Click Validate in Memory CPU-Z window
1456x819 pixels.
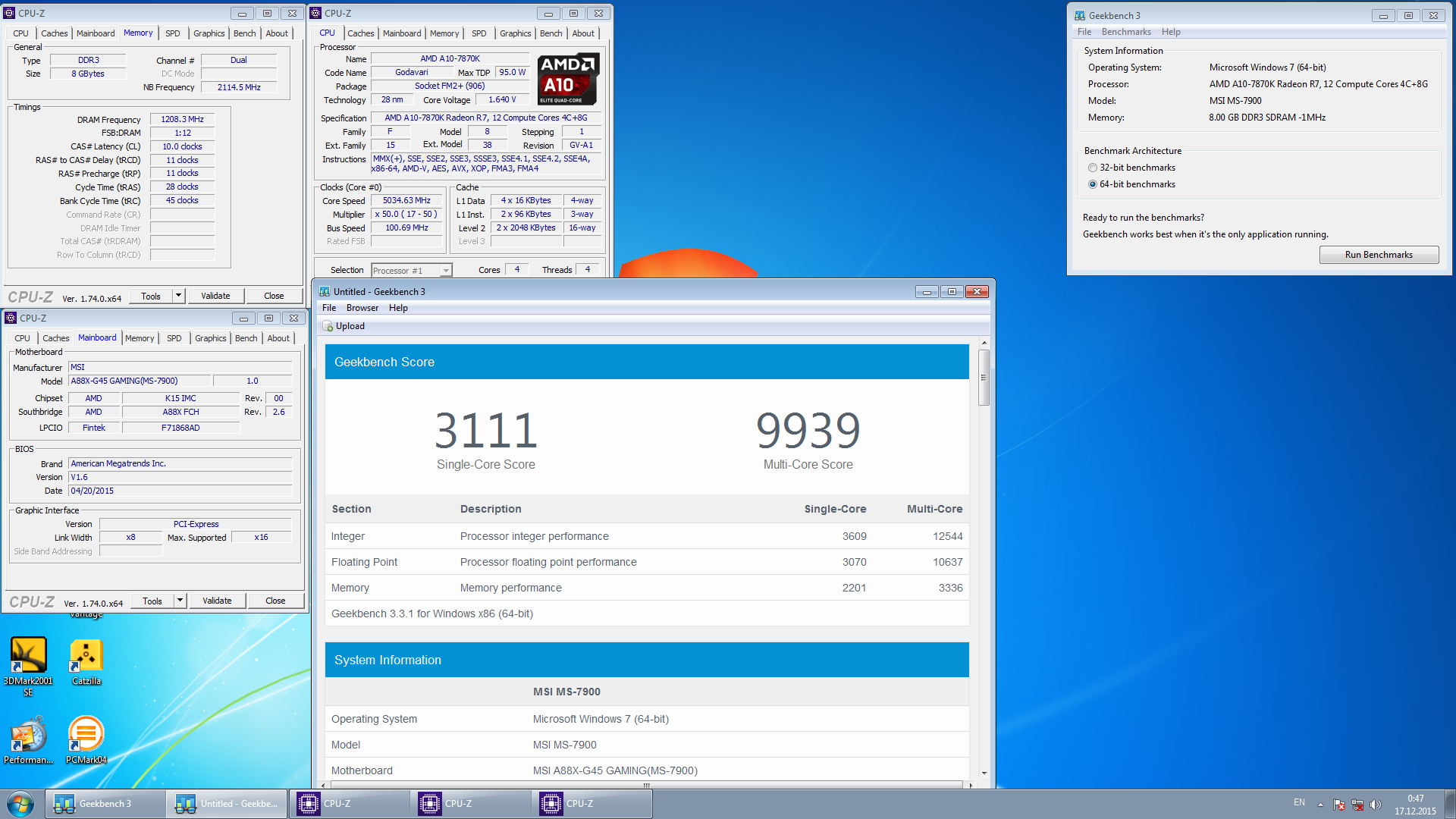[215, 296]
